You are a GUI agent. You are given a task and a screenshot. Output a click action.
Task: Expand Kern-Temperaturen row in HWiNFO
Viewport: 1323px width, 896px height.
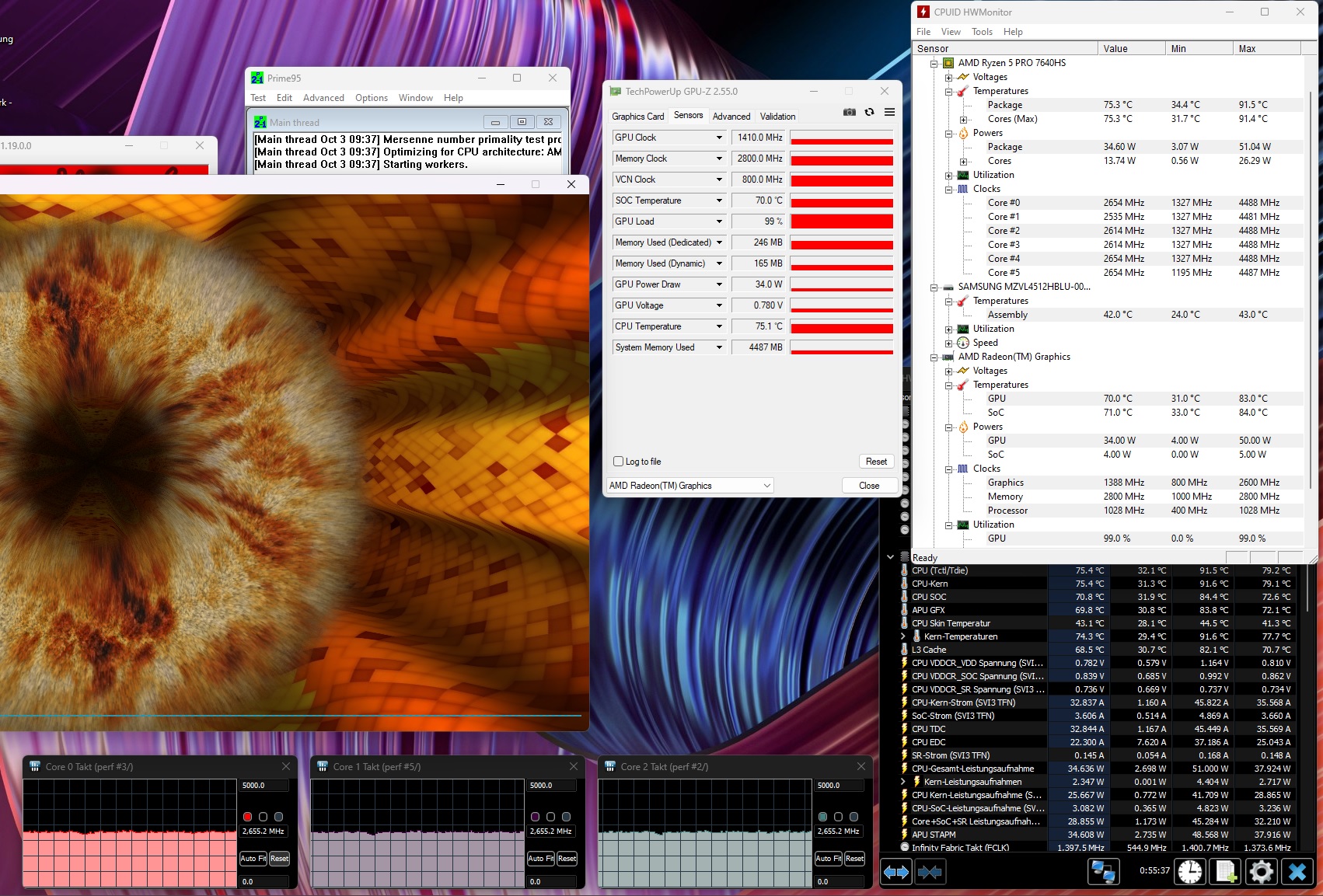tap(903, 636)
